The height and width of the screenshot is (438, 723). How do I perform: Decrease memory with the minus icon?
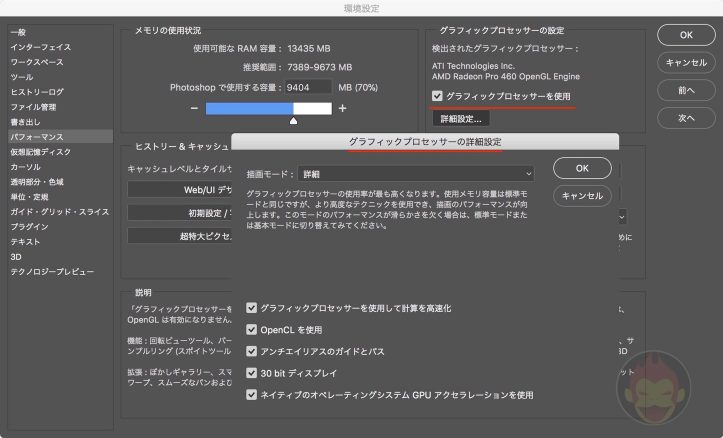coord(194,108)
